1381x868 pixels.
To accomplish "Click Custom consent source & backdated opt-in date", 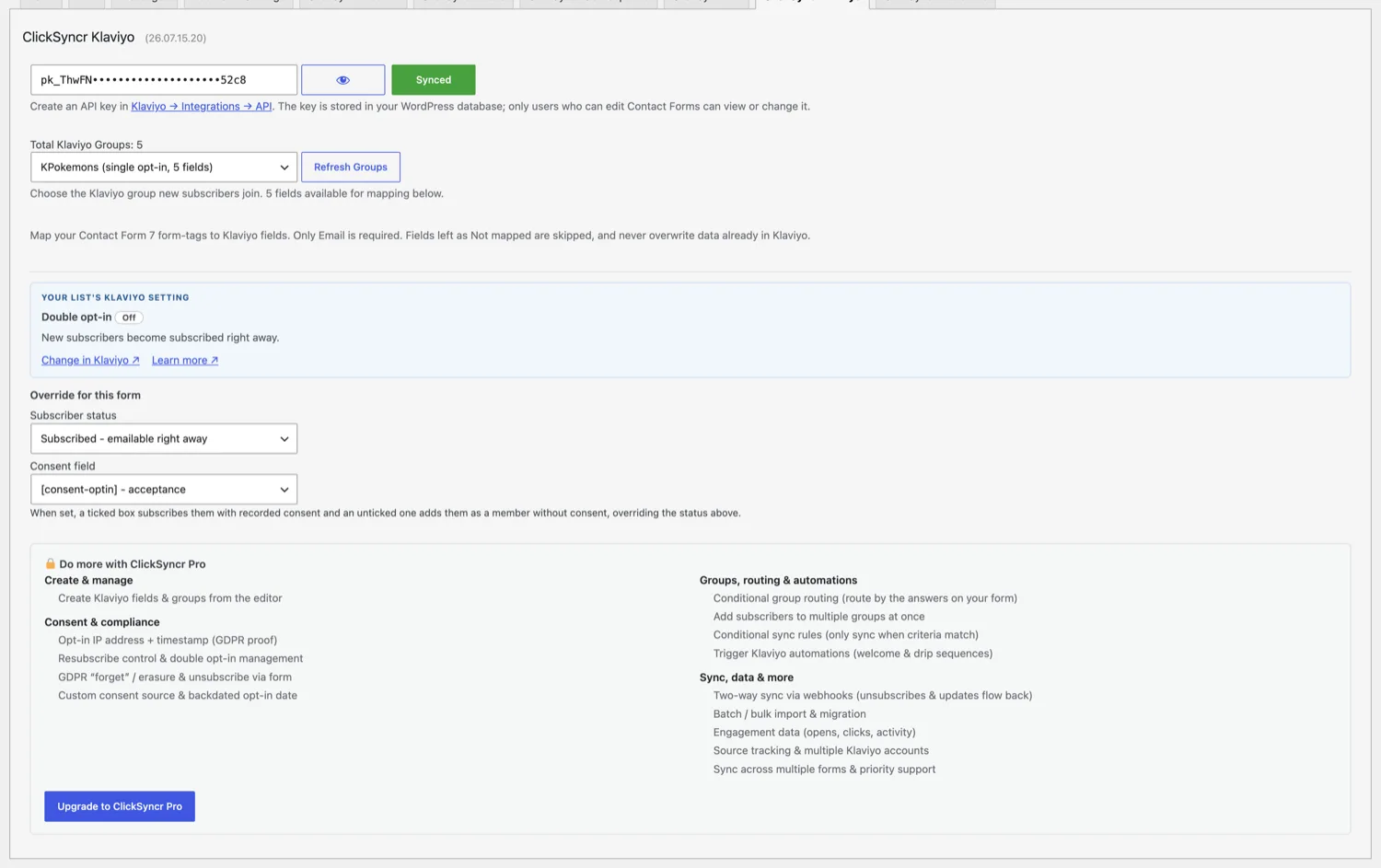I will click(x=178, y=696).
